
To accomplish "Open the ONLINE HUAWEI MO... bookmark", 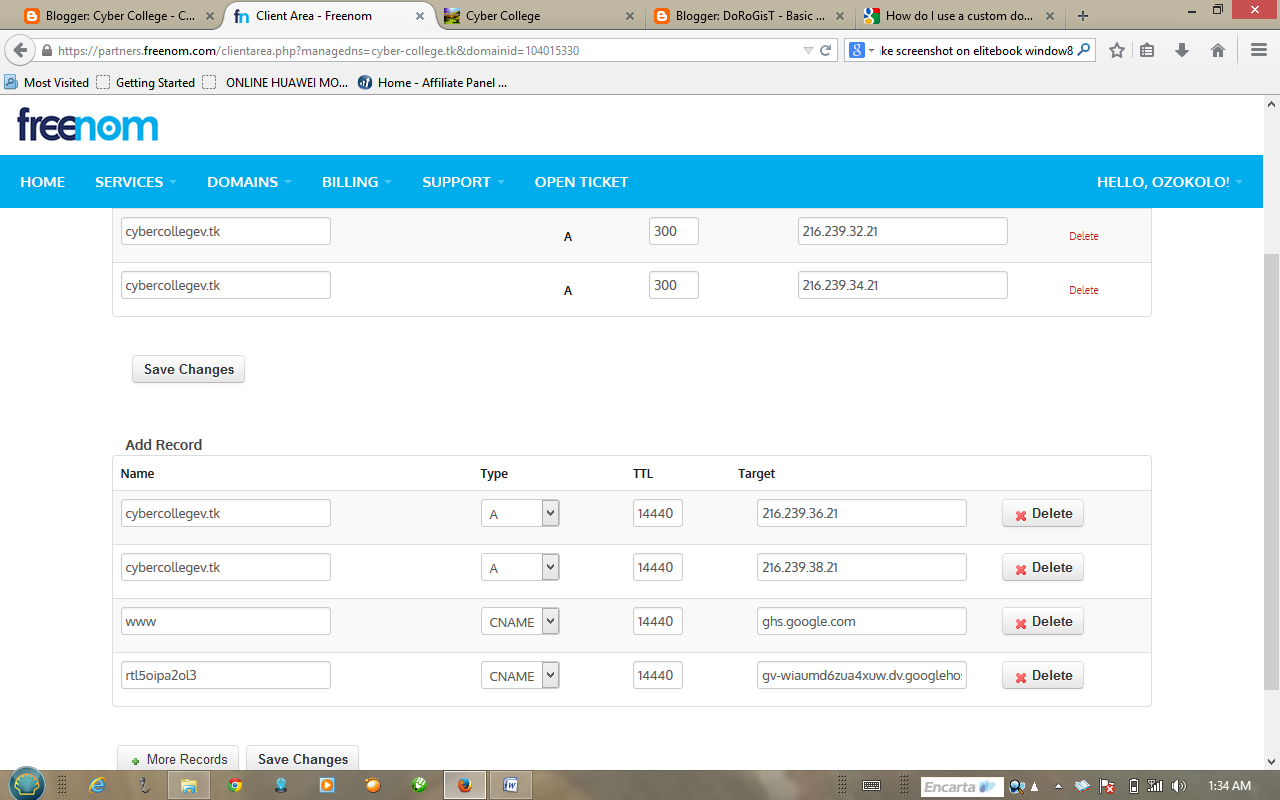I will point(276,83).
